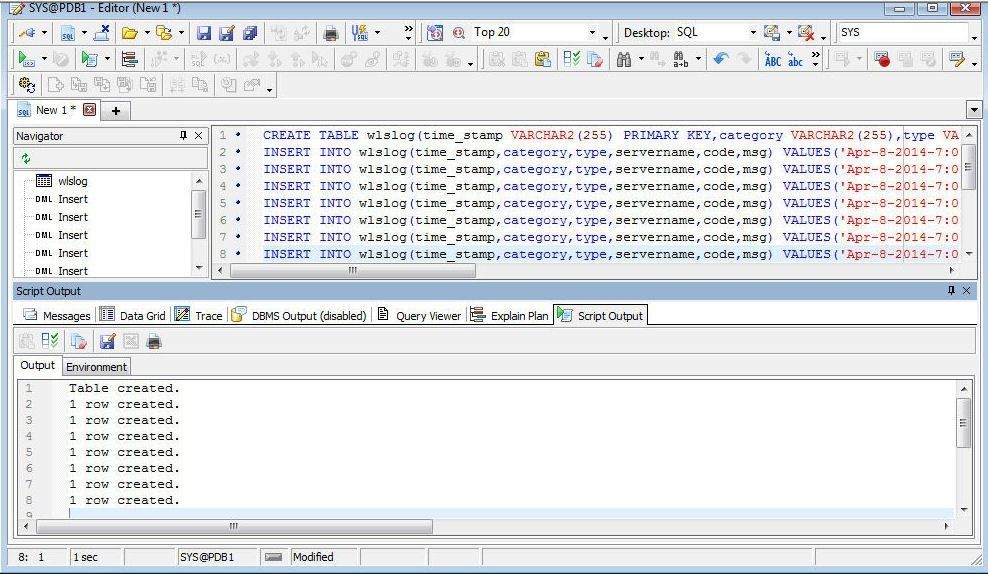Click the find binoculars icon
This screenshot has height=574, width=988.
[624, 59]
